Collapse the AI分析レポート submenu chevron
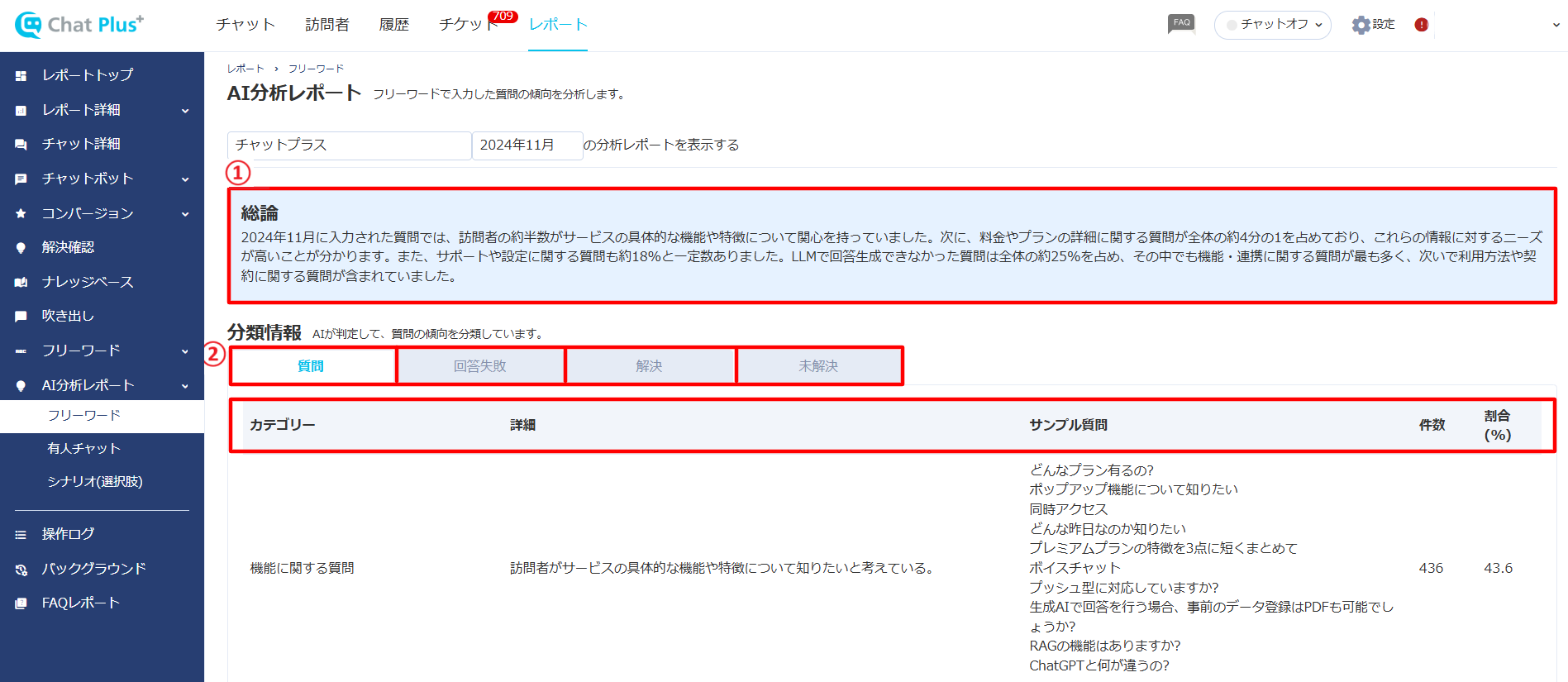Viewport: 1568px width, 682px height. [x=185, y=386]
